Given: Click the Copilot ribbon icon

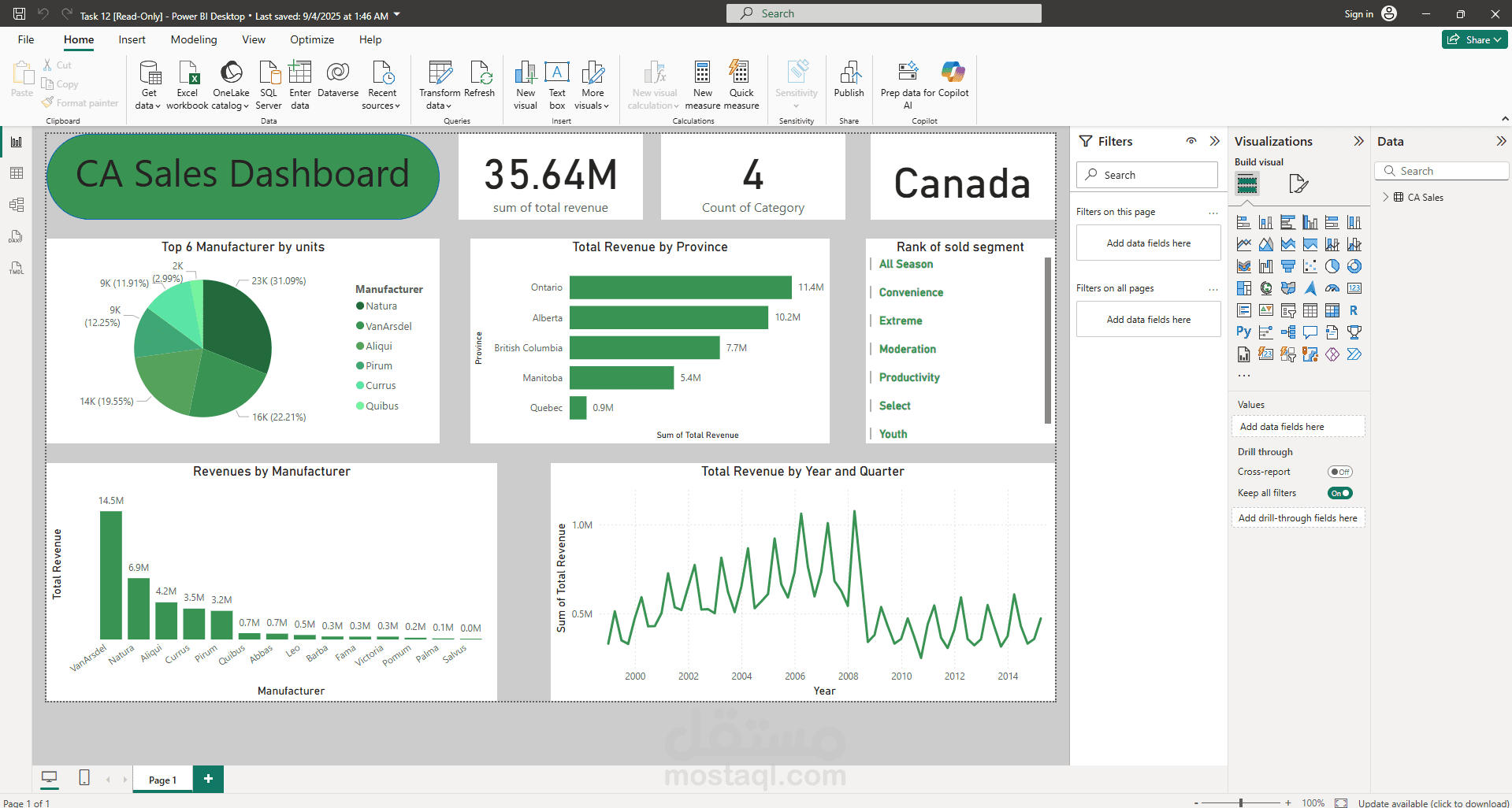Looking at the screenshot, I should [x=953, y=80].
